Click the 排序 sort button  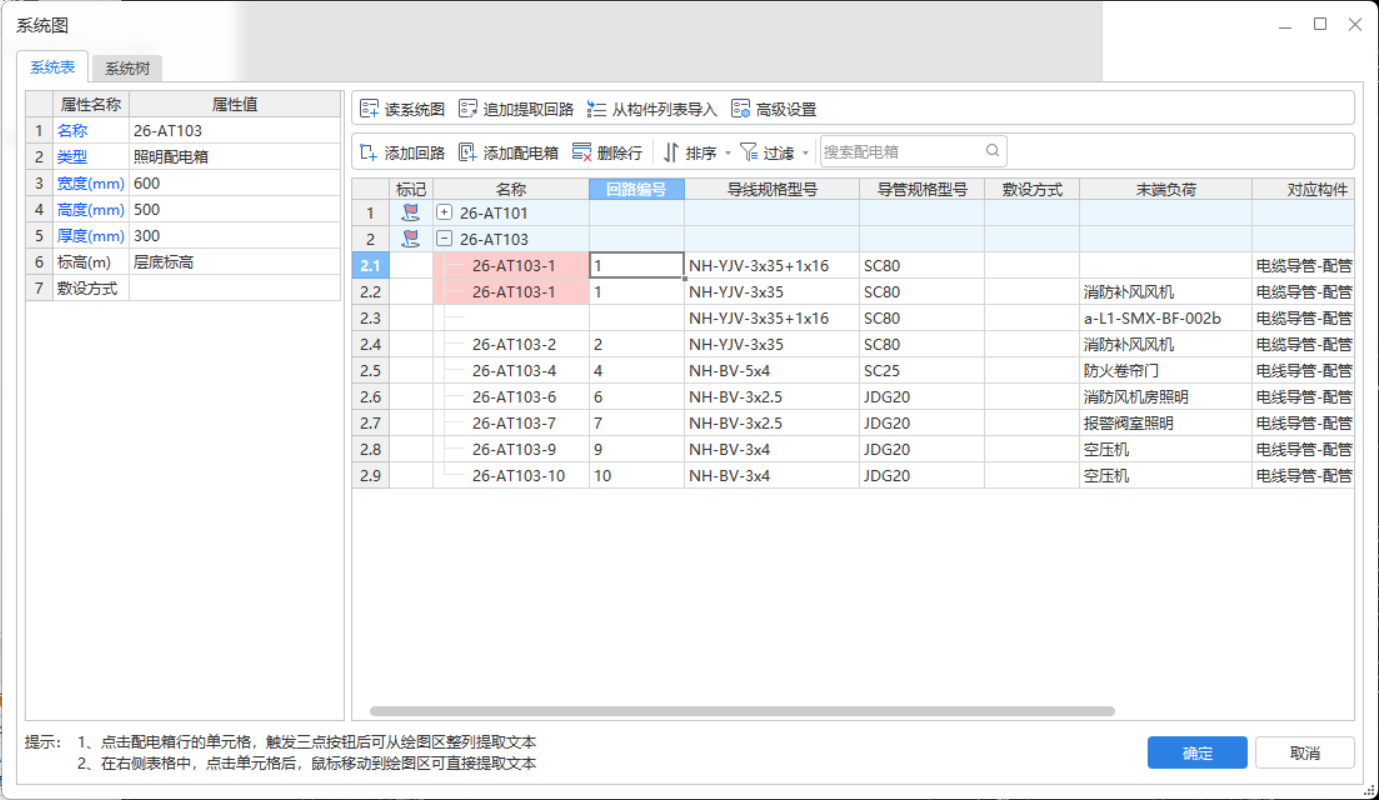coord(691,153)
